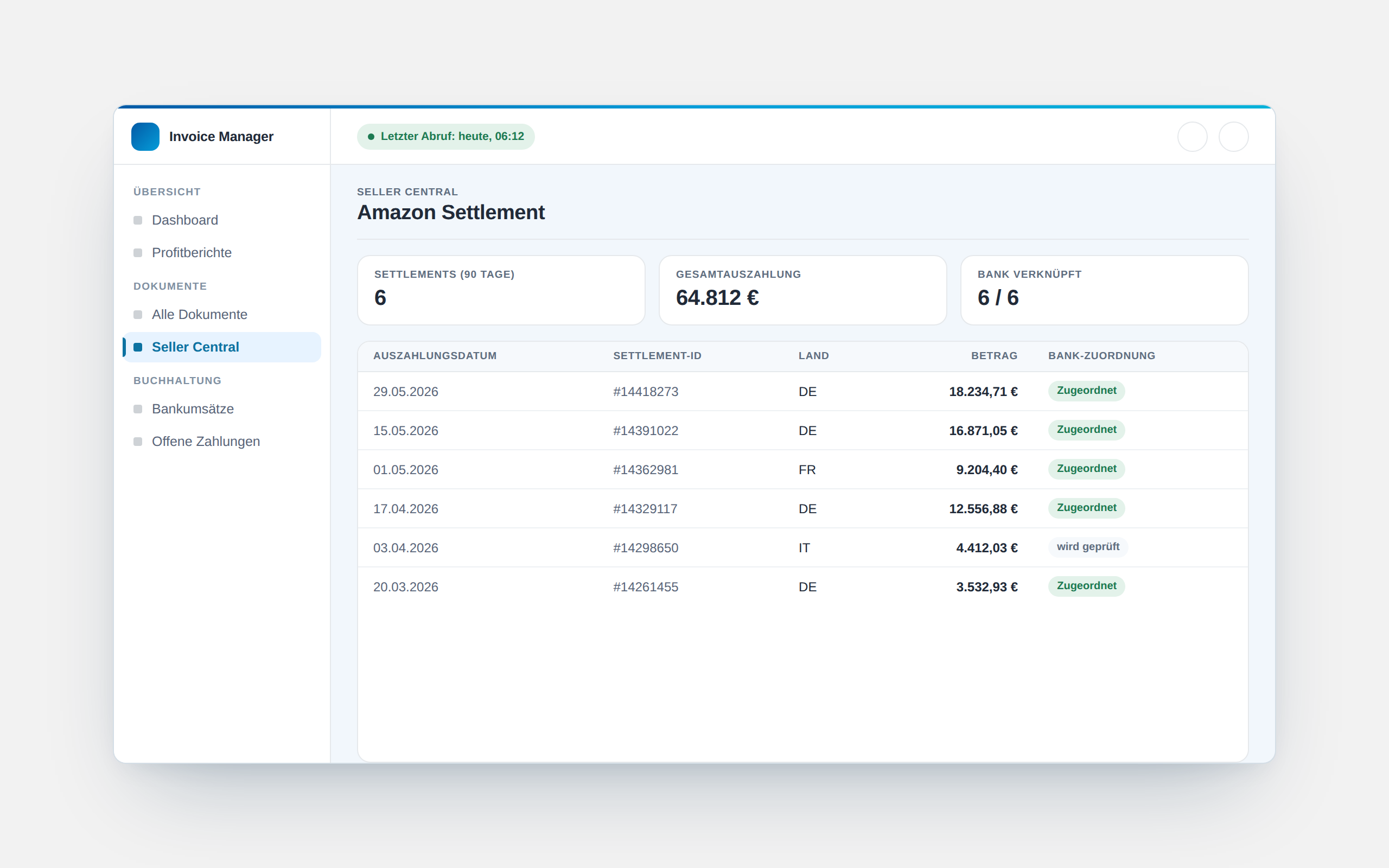This screenshot has height=868, width=1389.
Task: Click the amount 4.412,03 €
Action: pyautogui.click(x=986, y=548)
